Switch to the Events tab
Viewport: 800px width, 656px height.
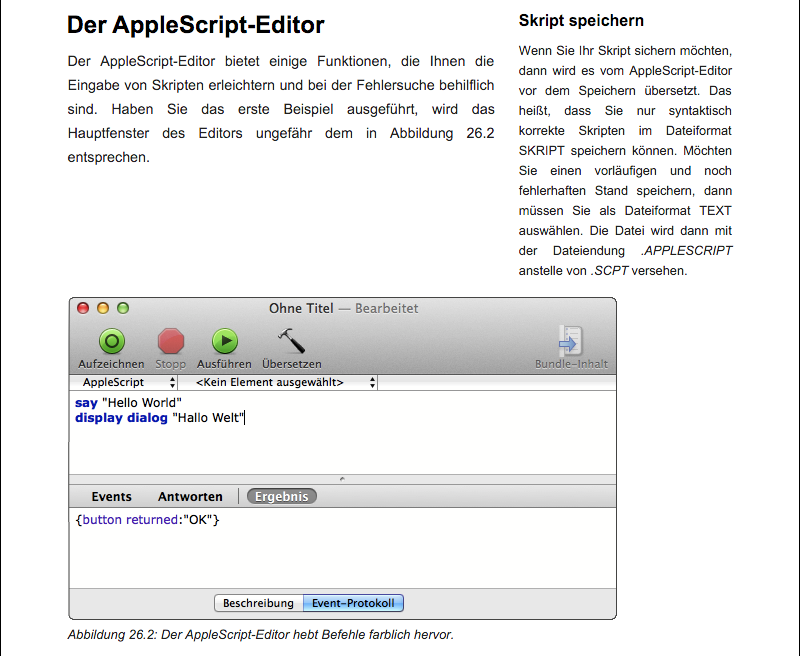coord(111,496)
